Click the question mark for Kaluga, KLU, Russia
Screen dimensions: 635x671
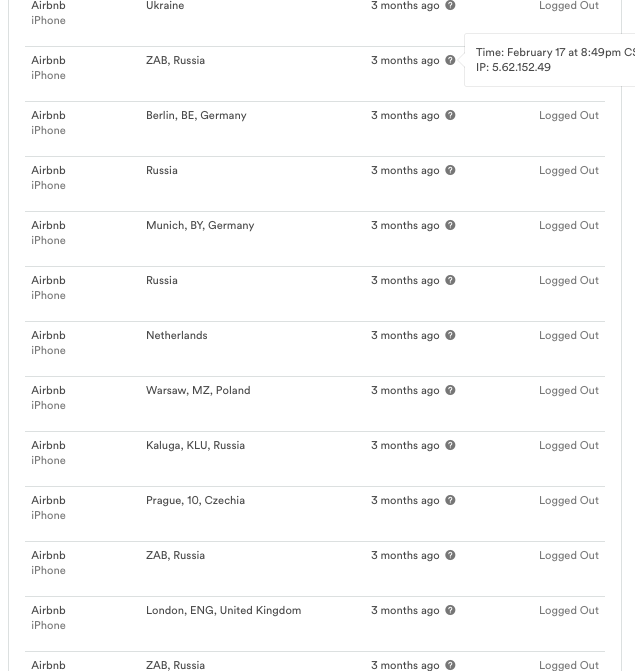tap(450, 446)
